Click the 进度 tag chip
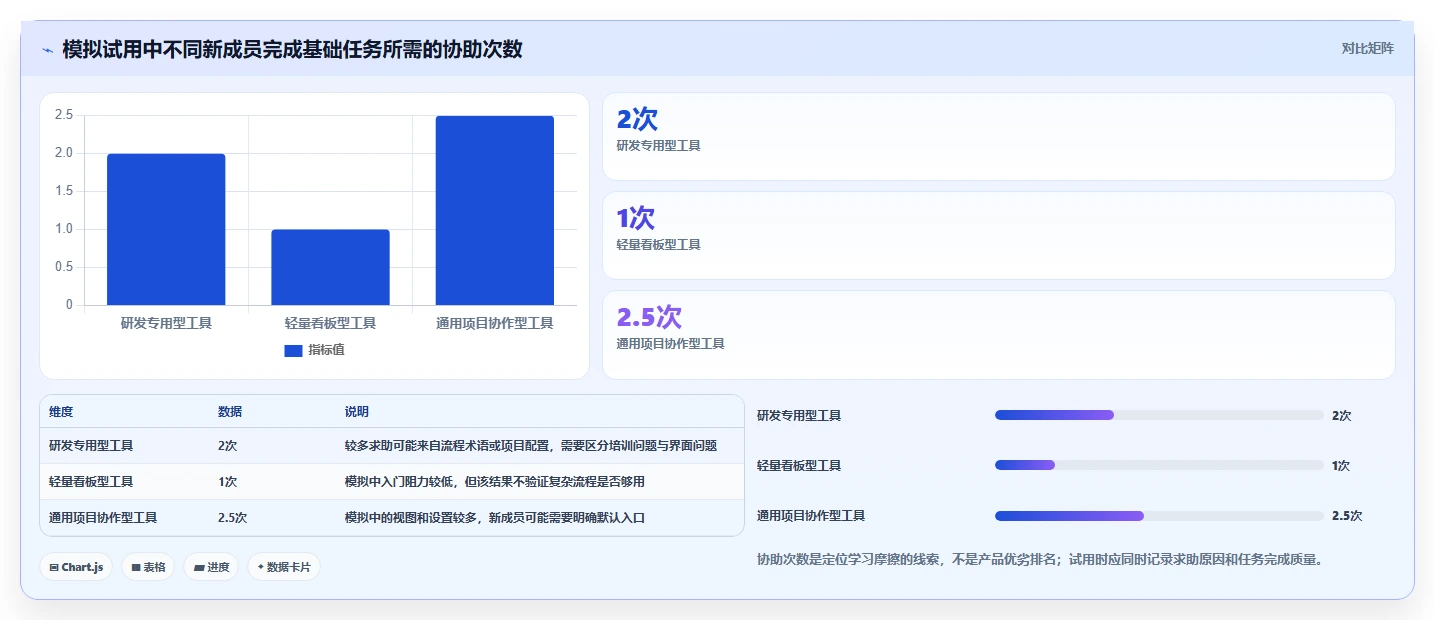This screenshot has width=1435, height=620. (211, 567)
